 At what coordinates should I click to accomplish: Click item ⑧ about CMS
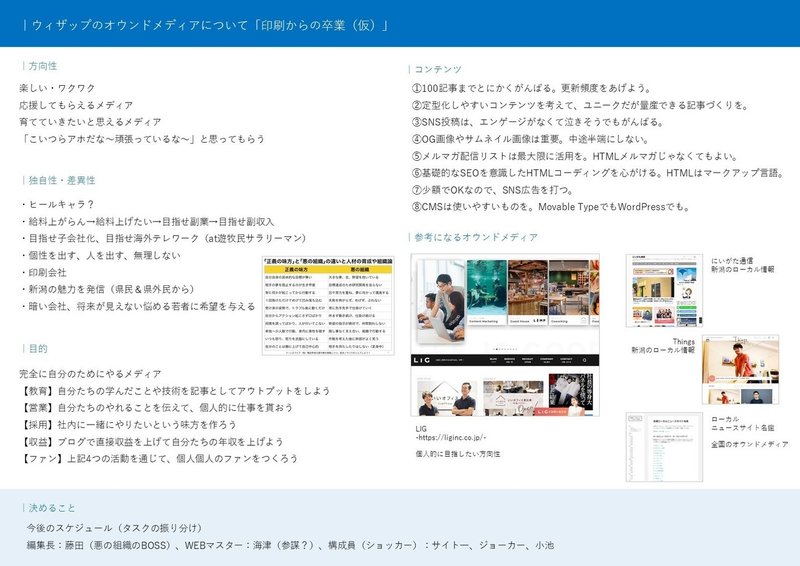click(551, 207)
